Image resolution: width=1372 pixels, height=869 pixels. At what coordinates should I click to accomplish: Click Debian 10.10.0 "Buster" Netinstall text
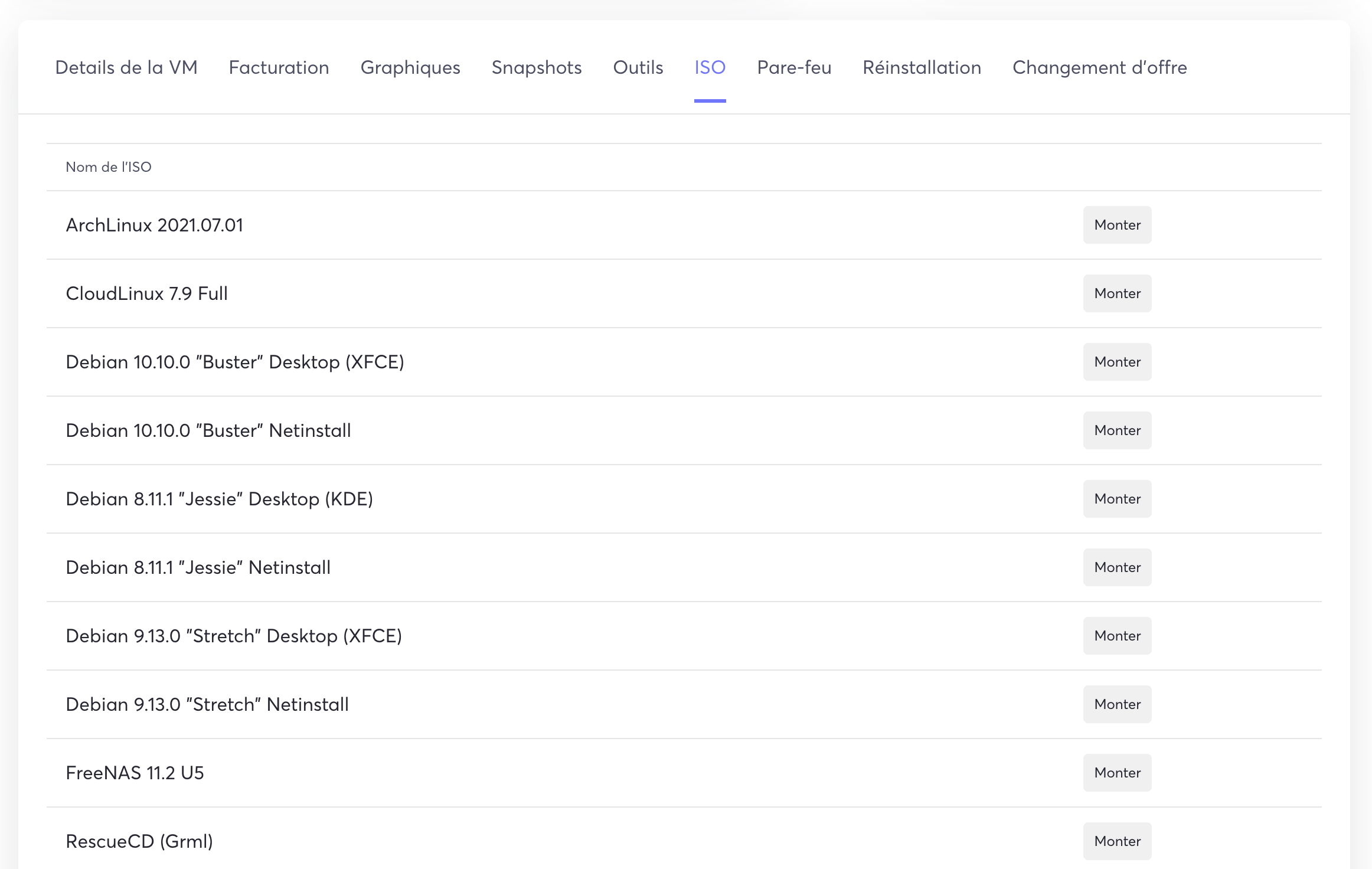[208, 430]
